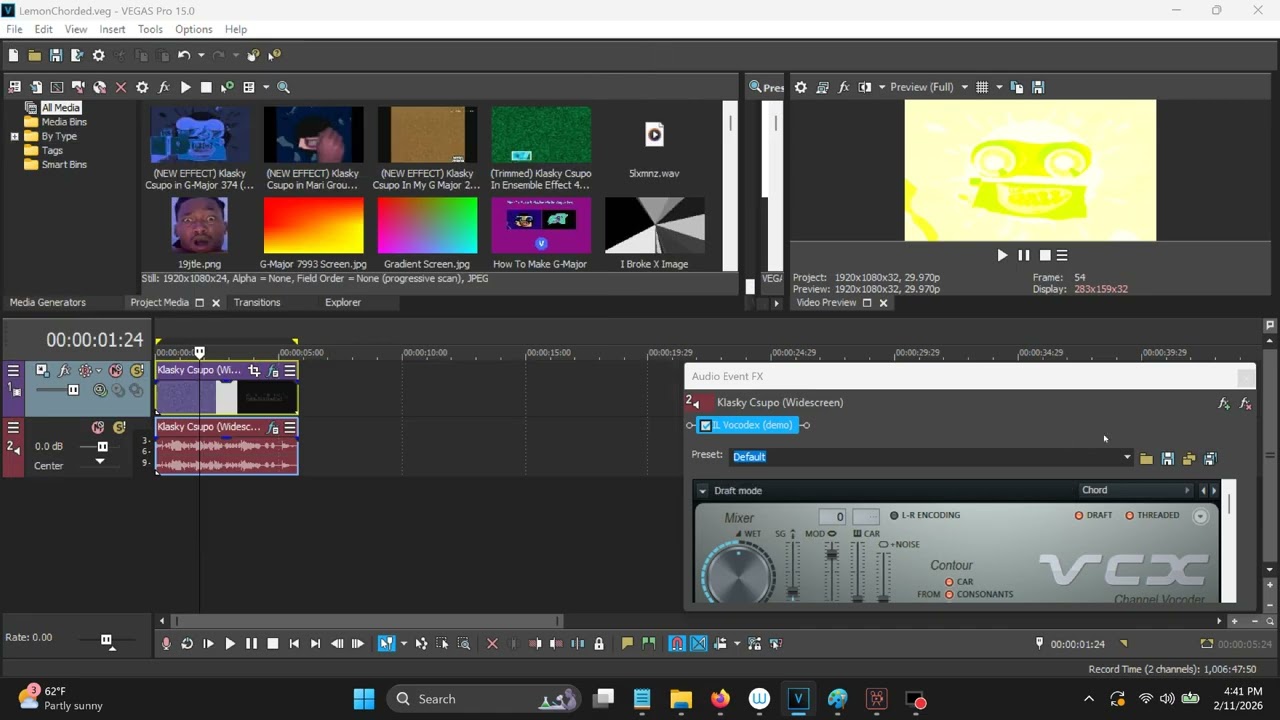Viewport: 1280px width, 720px height.
Task: Switch to the Media Generators tab
Action: (x=48, y=302)
